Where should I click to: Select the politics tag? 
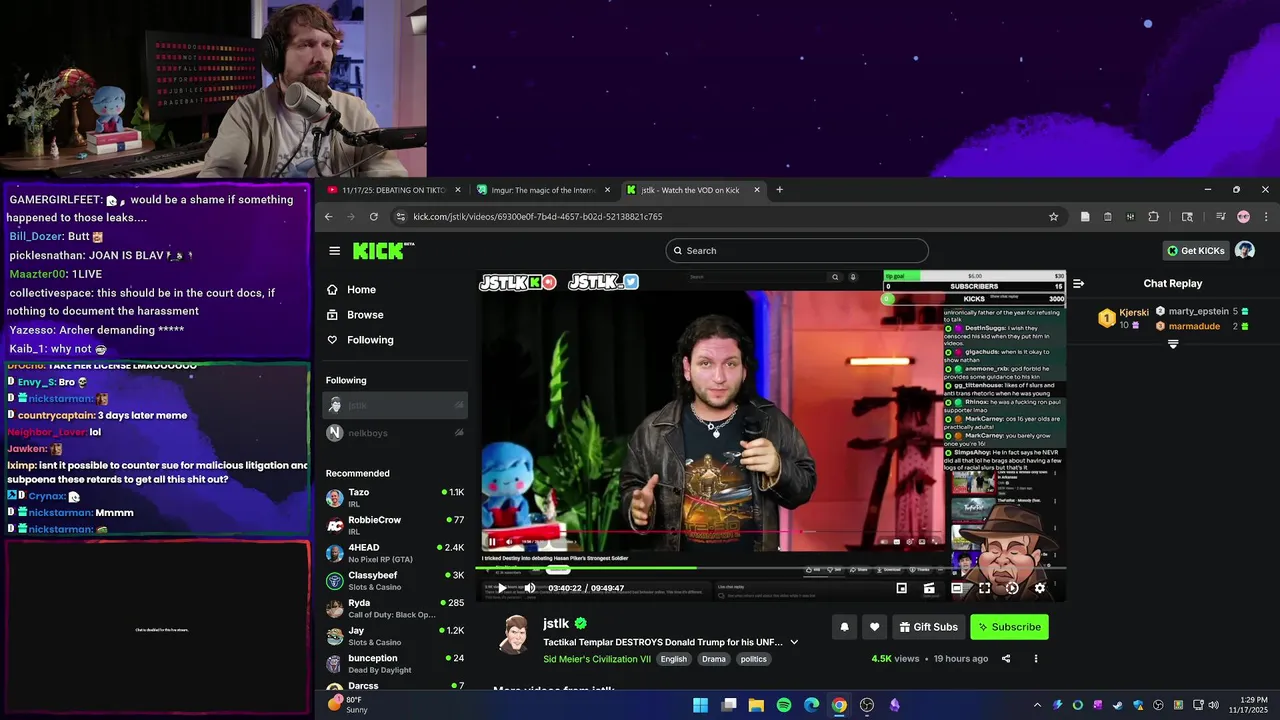click(754, 659)
